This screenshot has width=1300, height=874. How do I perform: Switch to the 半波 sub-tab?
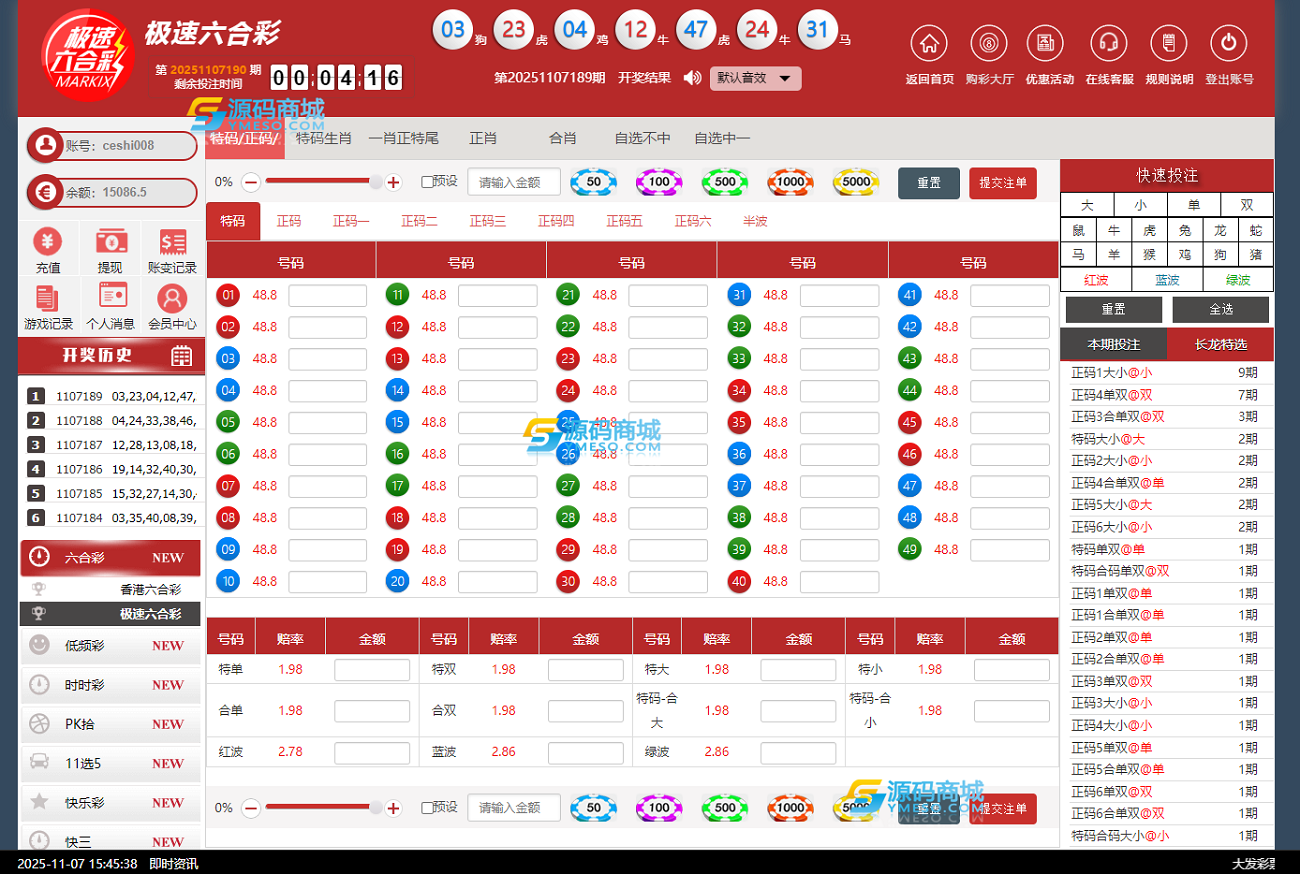coord(755,221)
